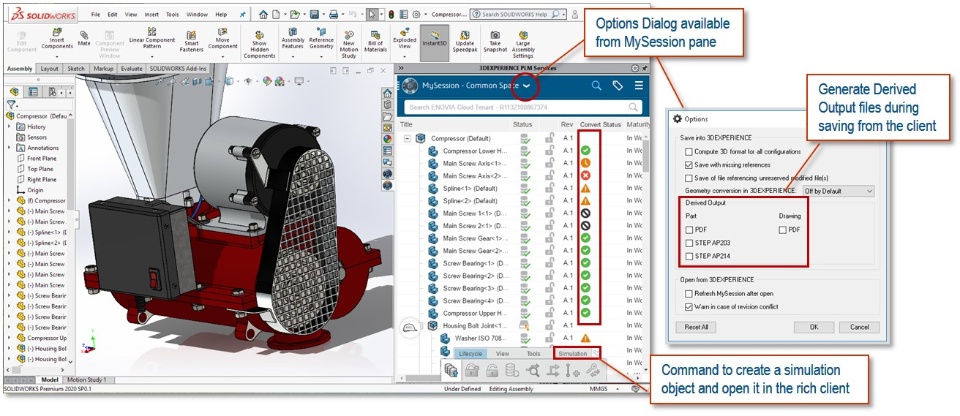Click the Convert Status column header
960x416 pixels.
(600, 124)
